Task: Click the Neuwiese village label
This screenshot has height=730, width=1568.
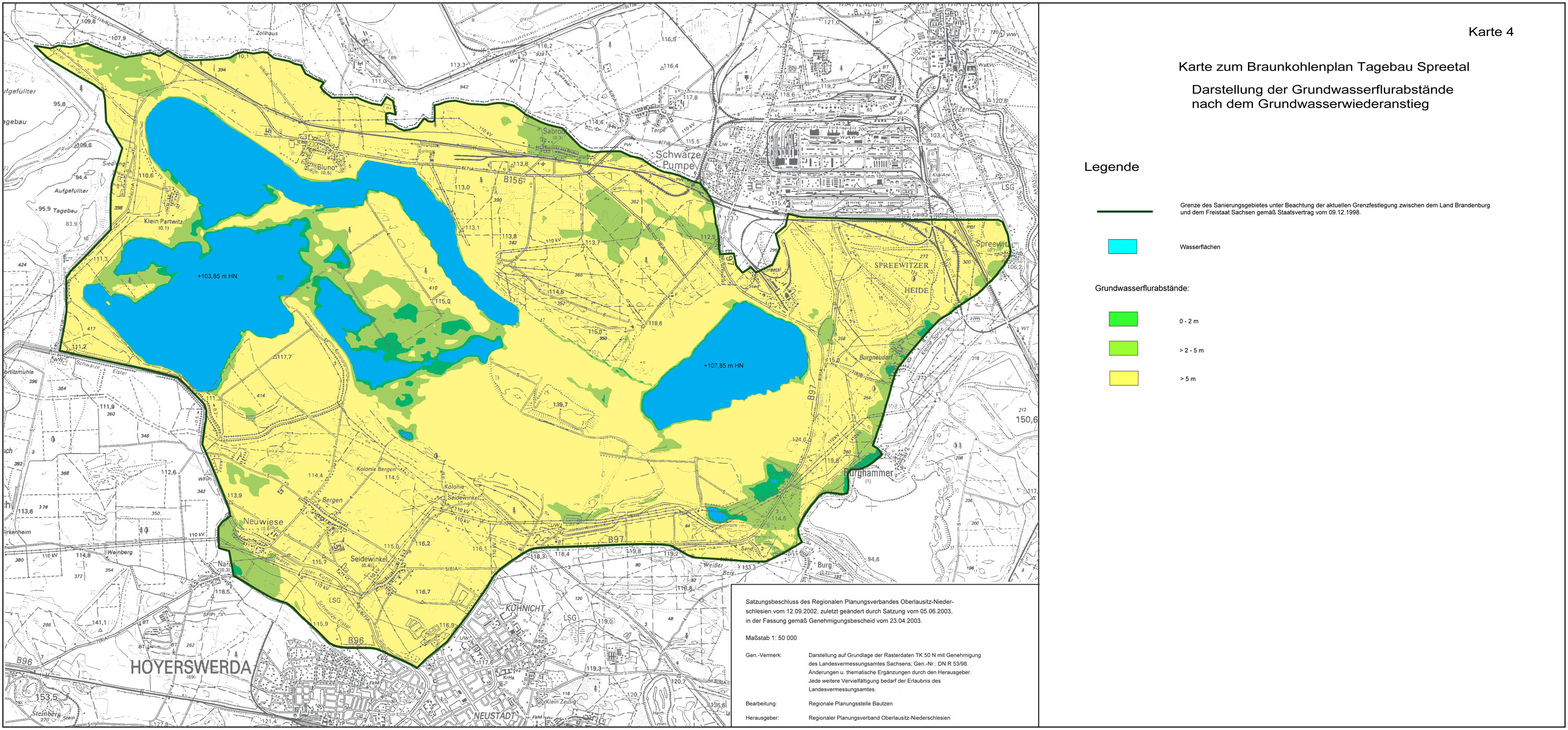Action: click(x=263, y=522)
